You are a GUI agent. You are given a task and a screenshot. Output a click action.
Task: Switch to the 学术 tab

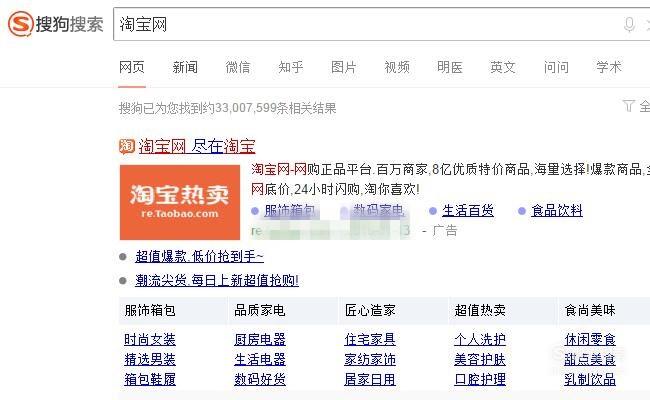[x=609, y=67]
